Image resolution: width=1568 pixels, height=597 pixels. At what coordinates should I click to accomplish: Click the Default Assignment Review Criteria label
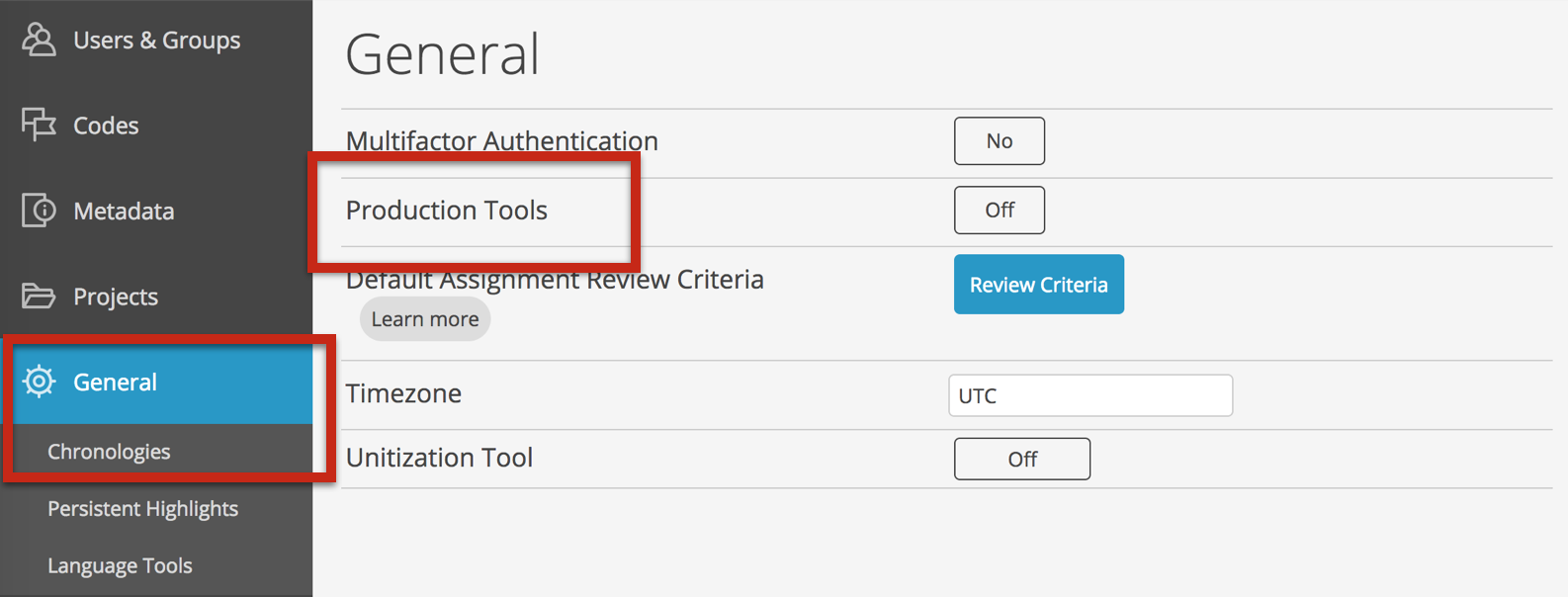click(555, 280)
